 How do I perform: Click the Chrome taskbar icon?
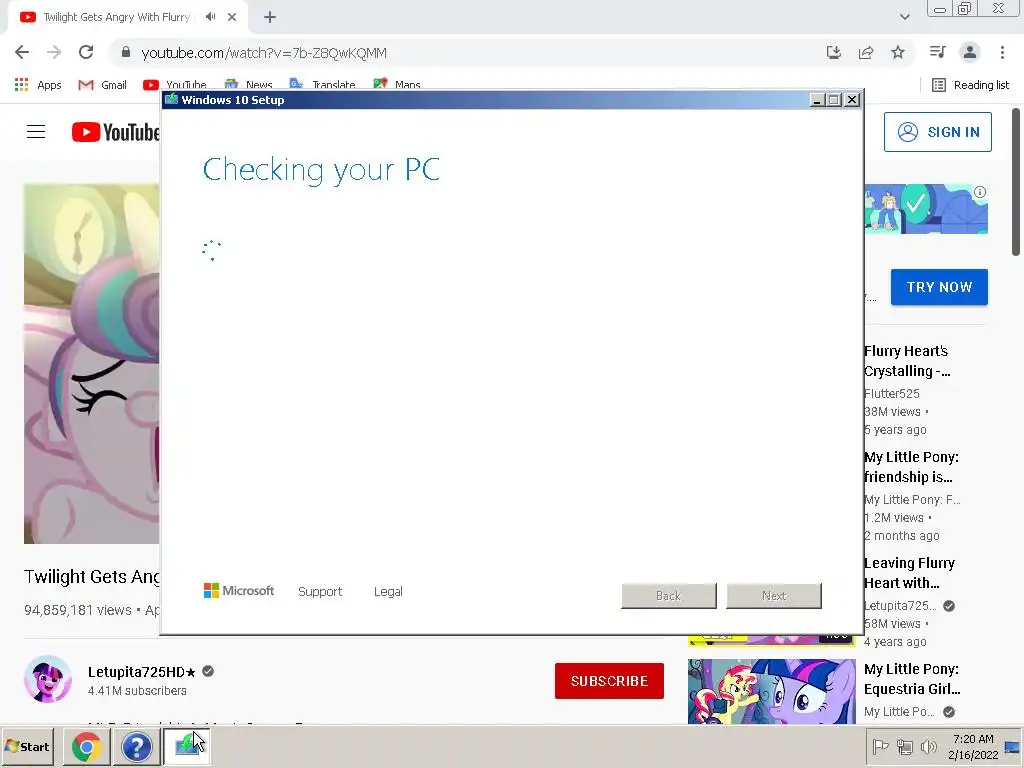tap(87, 747)
